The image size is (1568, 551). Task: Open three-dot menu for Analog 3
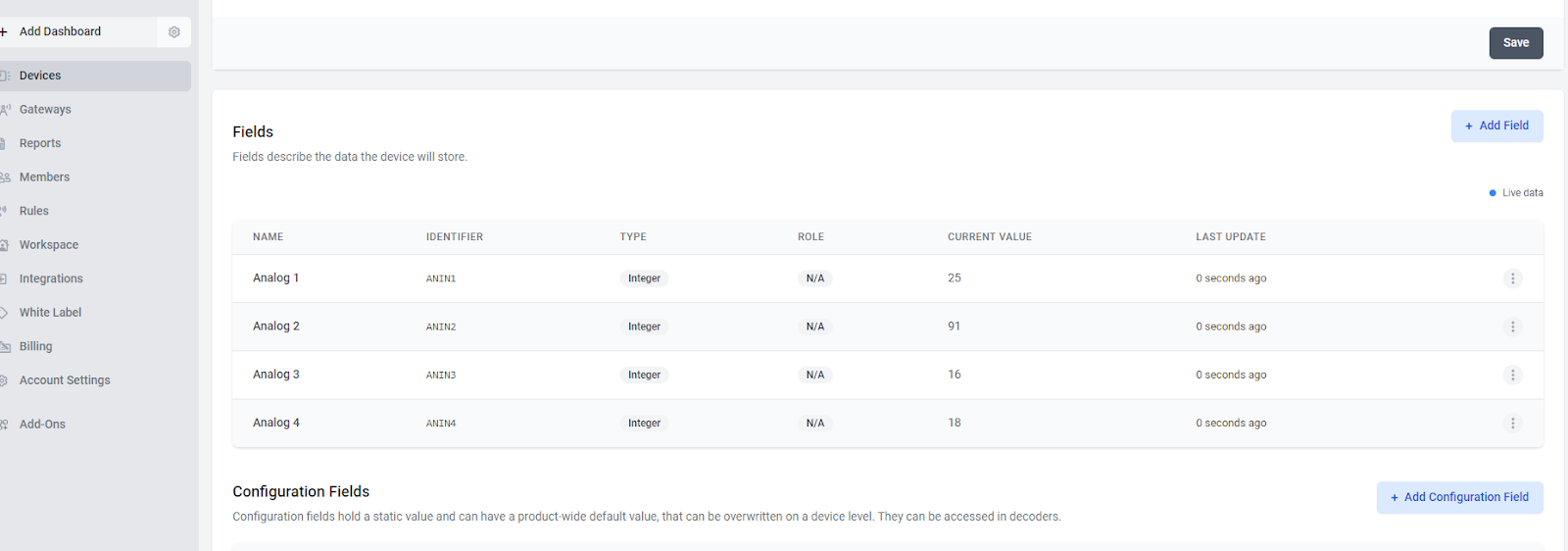coord(1512,375)
